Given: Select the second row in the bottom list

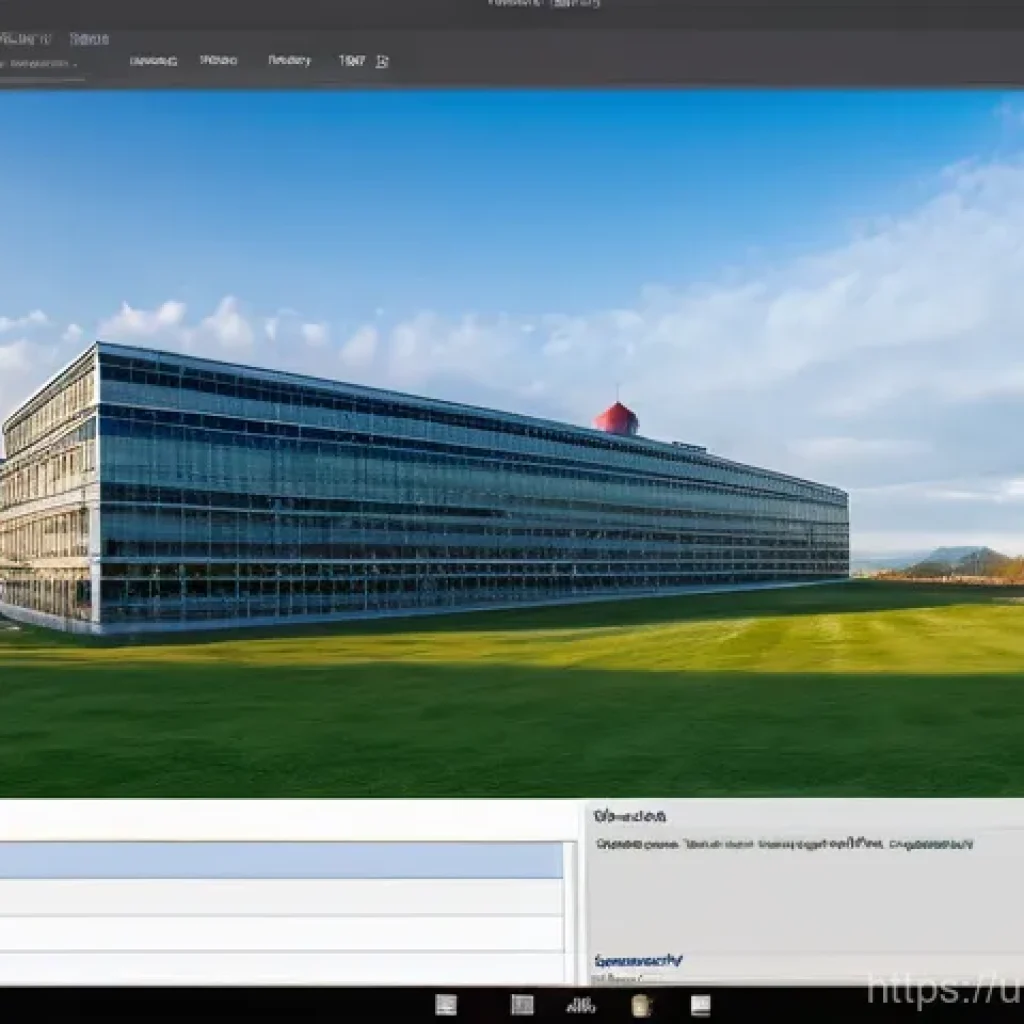Looking at the screenshot, I should coord(280,897).
